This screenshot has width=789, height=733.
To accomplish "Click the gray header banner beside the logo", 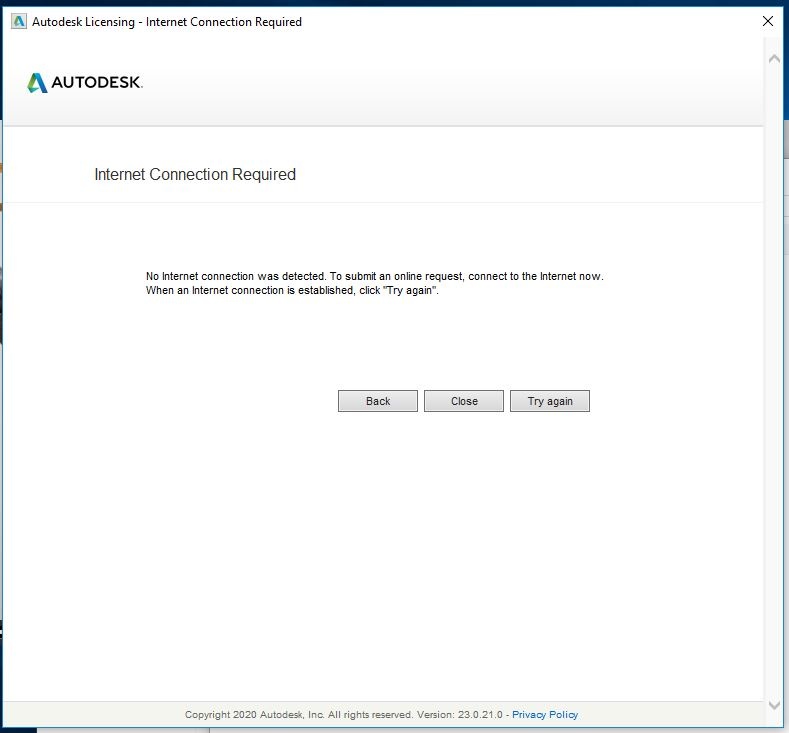I will click(x=453, y=82).
